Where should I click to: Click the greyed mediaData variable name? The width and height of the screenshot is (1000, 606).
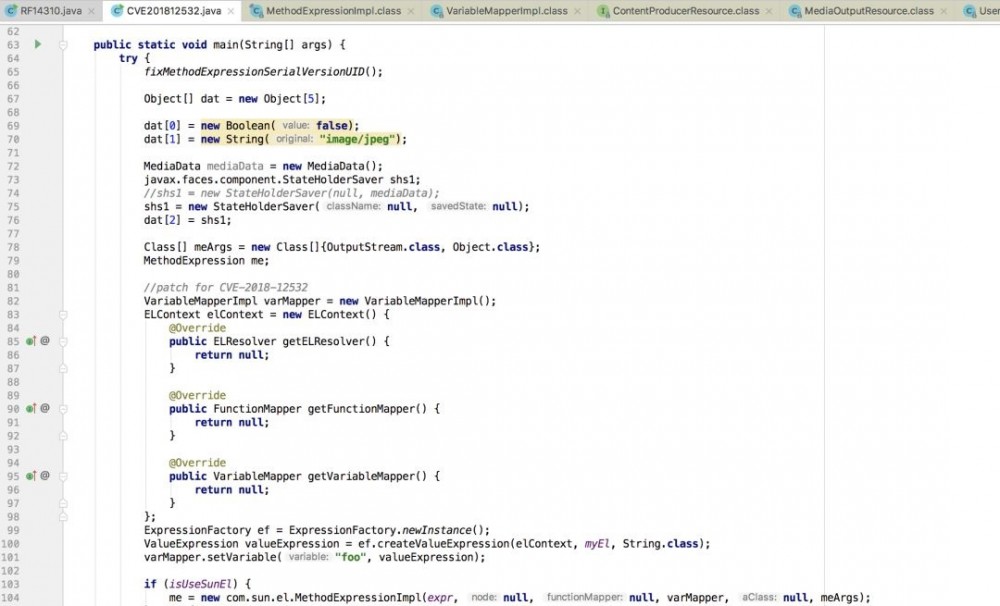point(235,166)
